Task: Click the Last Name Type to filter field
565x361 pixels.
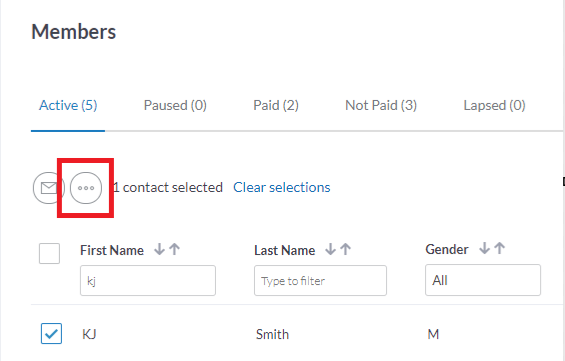Action: pos(320,281)
